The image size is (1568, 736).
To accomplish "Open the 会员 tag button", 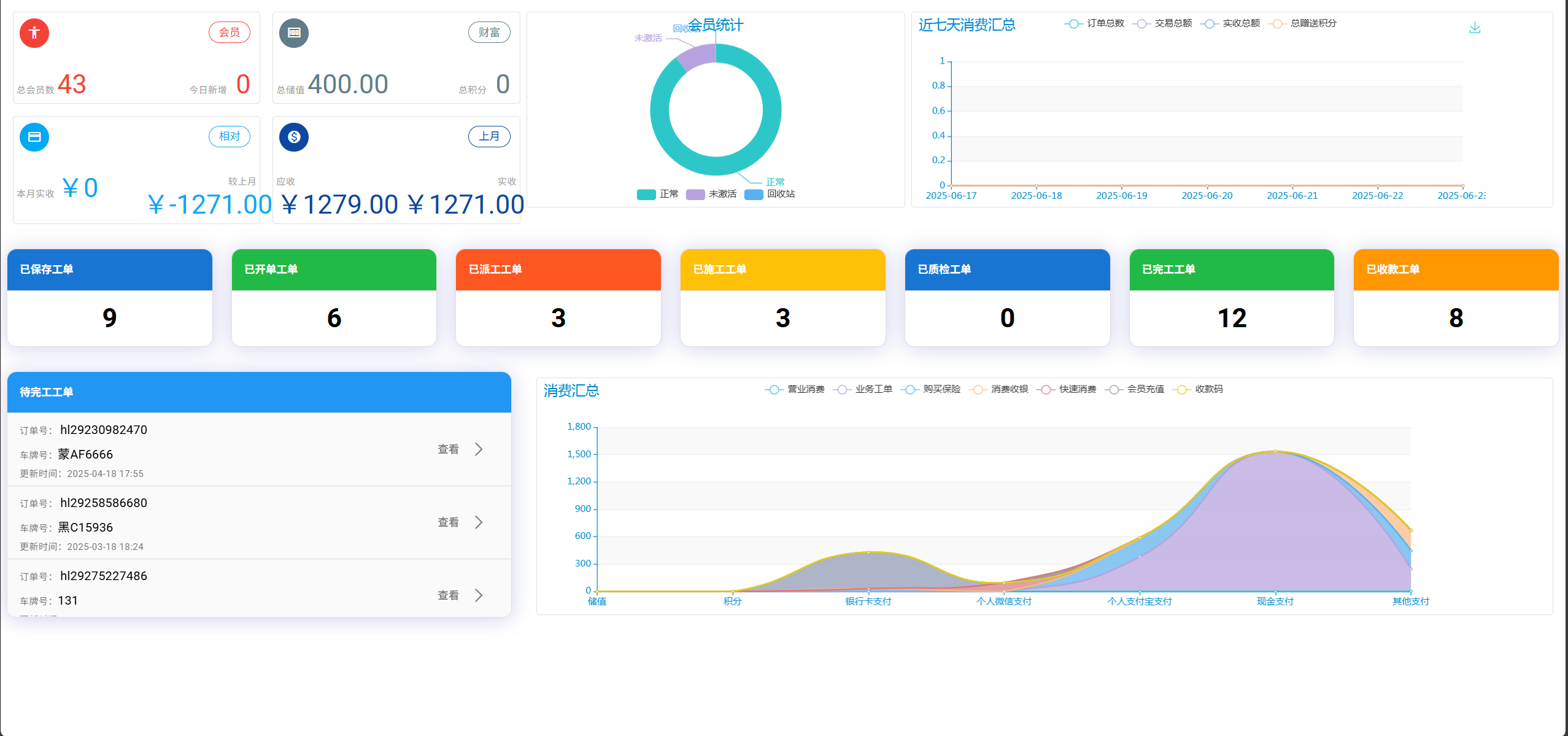I will pyautogui.click(x=230, y=32).
